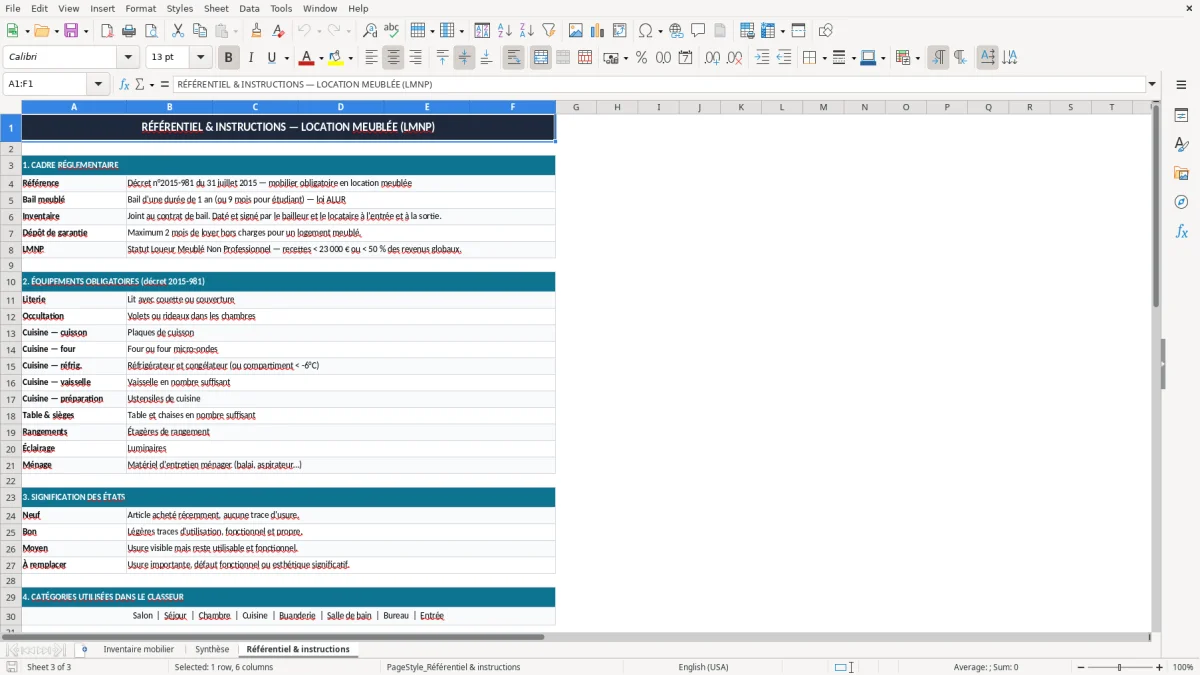Screen dimensions: 1200x675
Task: Toggle Underline formatting
Action: point(271,58)
